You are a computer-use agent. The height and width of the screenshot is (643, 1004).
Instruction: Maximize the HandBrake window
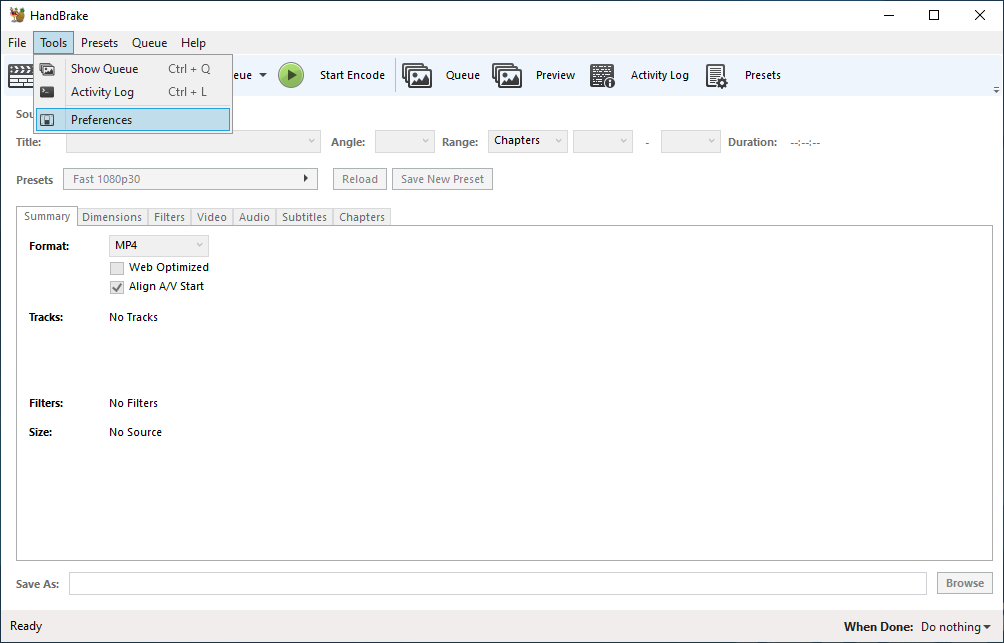(934, 15)
